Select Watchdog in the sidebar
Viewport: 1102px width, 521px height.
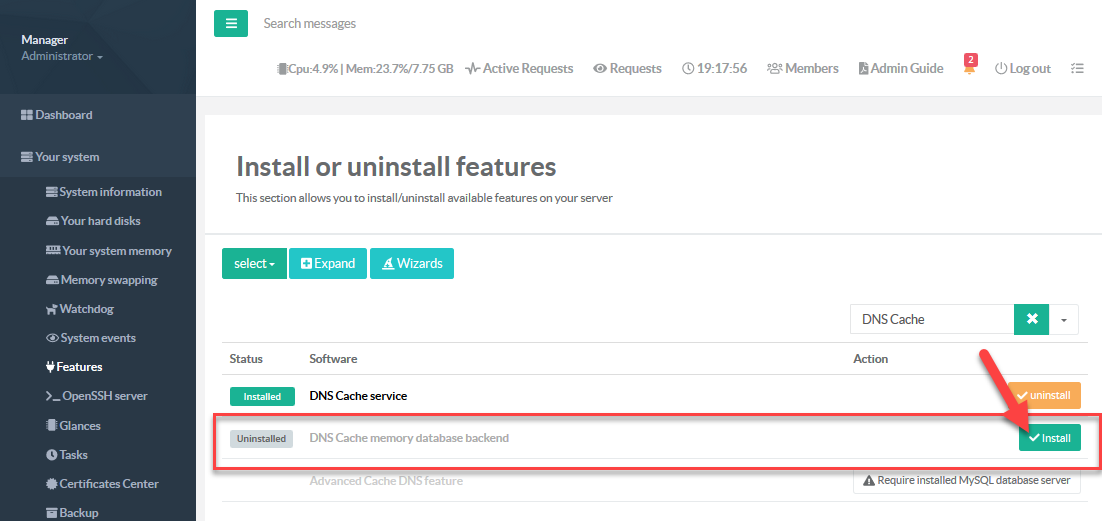88,309
